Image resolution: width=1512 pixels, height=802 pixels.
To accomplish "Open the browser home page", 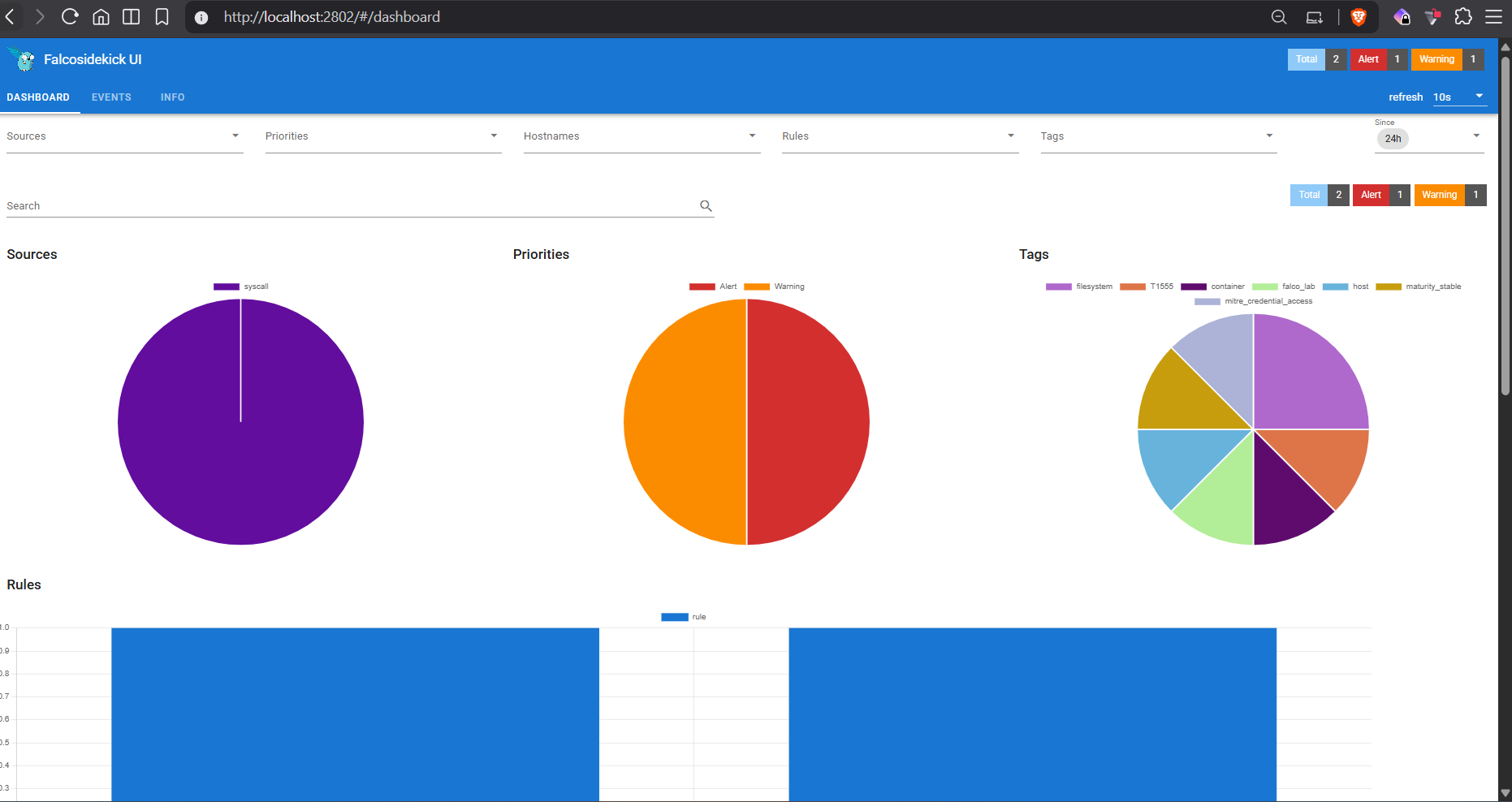I will point(101,17).
